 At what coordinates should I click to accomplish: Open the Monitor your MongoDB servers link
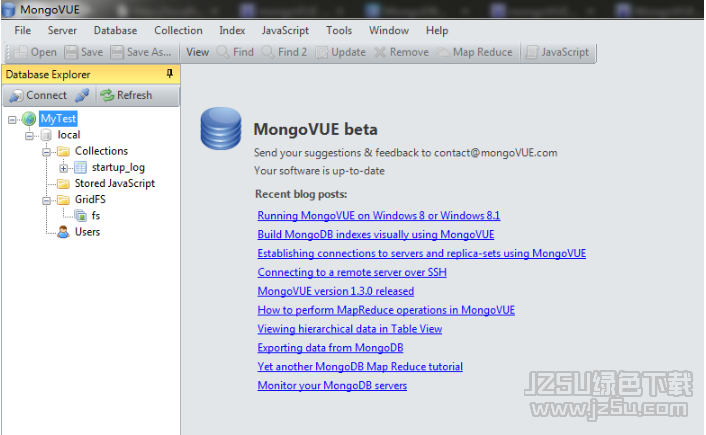332,386
